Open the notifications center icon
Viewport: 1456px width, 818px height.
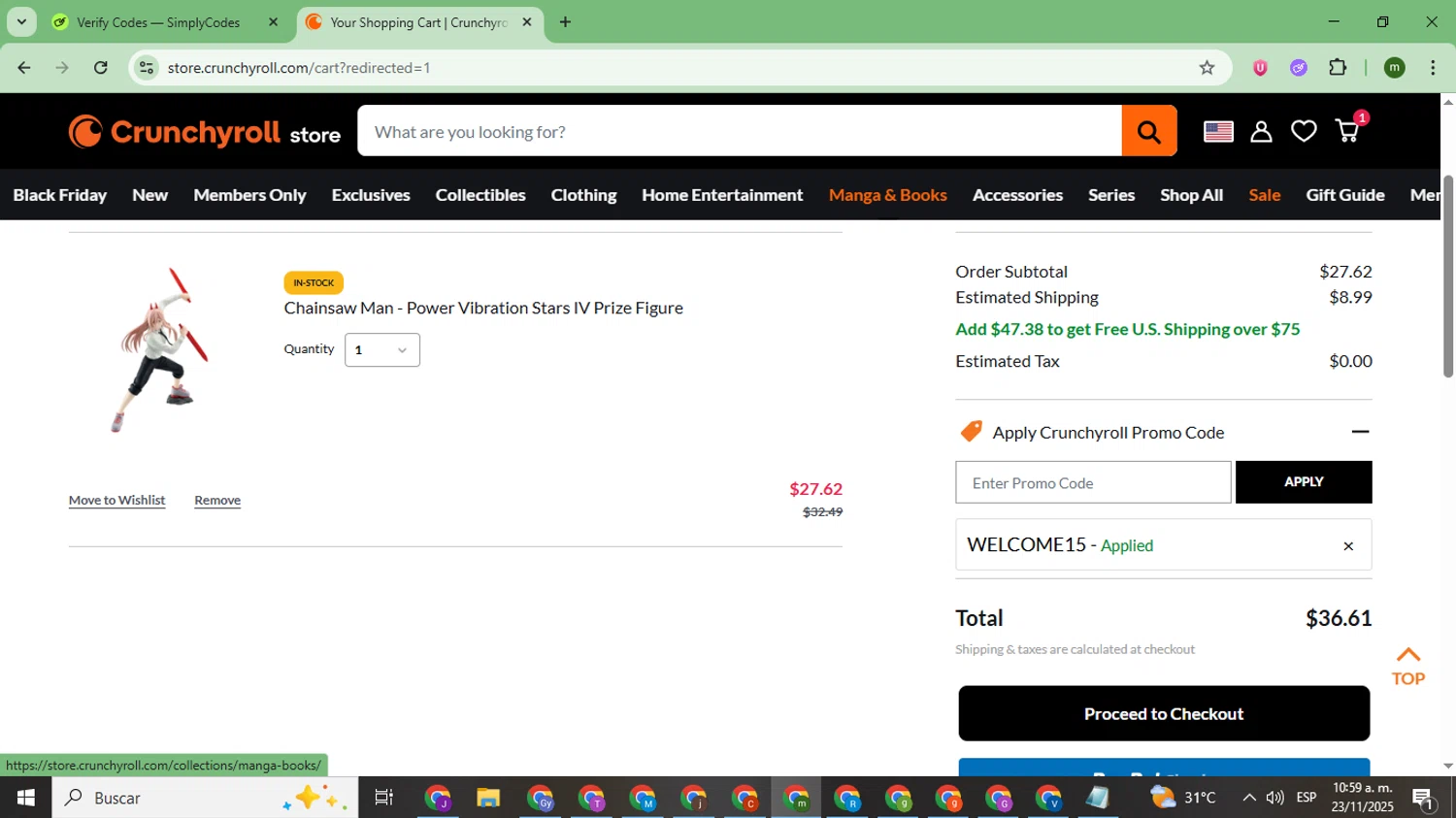click(x=1423, y=798)
